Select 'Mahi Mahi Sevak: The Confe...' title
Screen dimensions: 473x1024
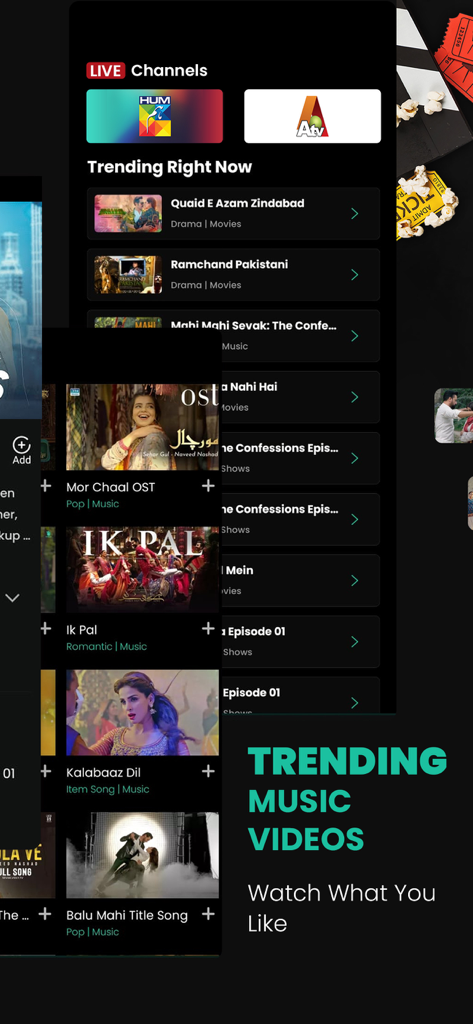point(253,326)
